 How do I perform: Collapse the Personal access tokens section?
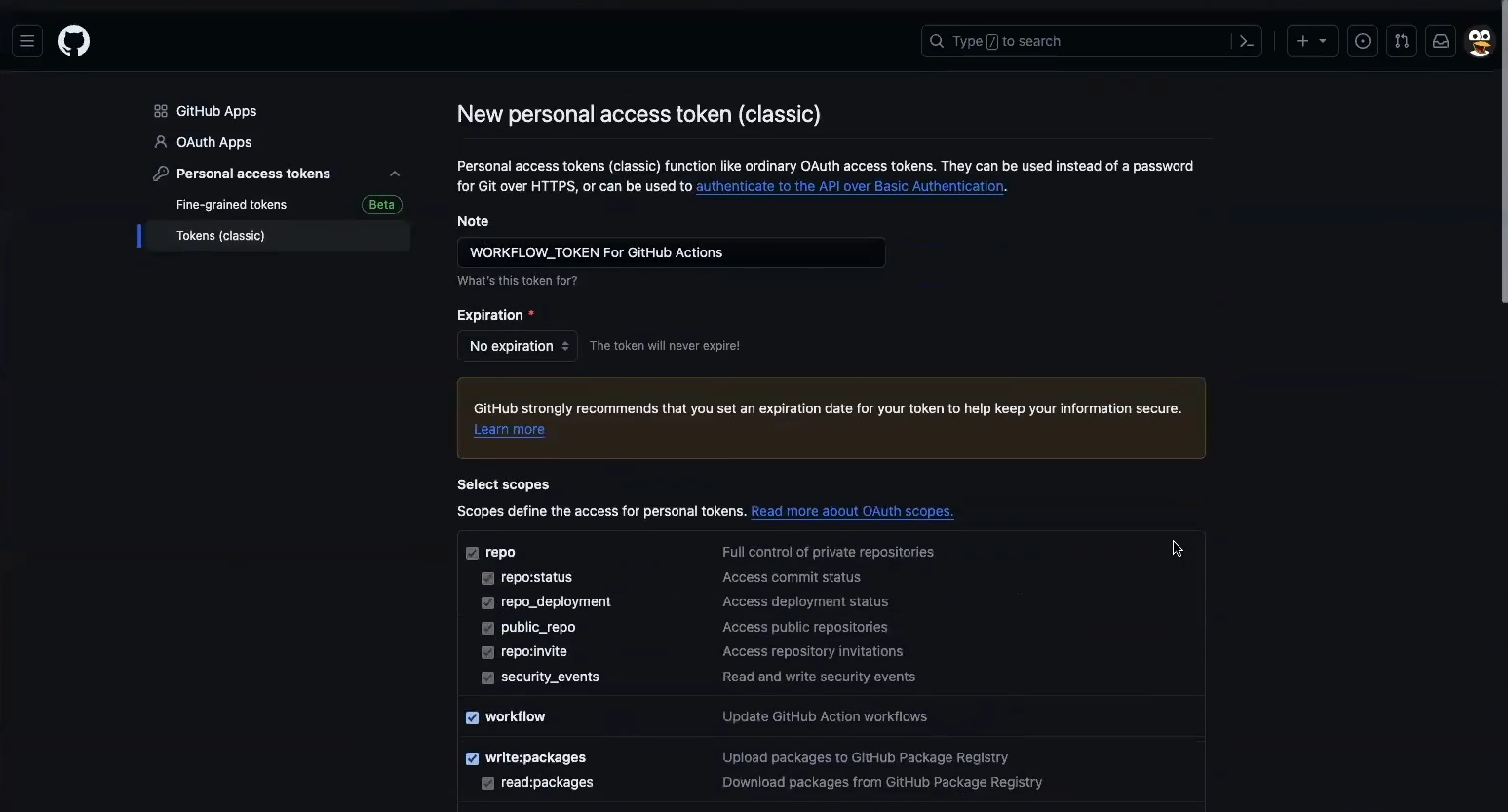coord(395,174)
